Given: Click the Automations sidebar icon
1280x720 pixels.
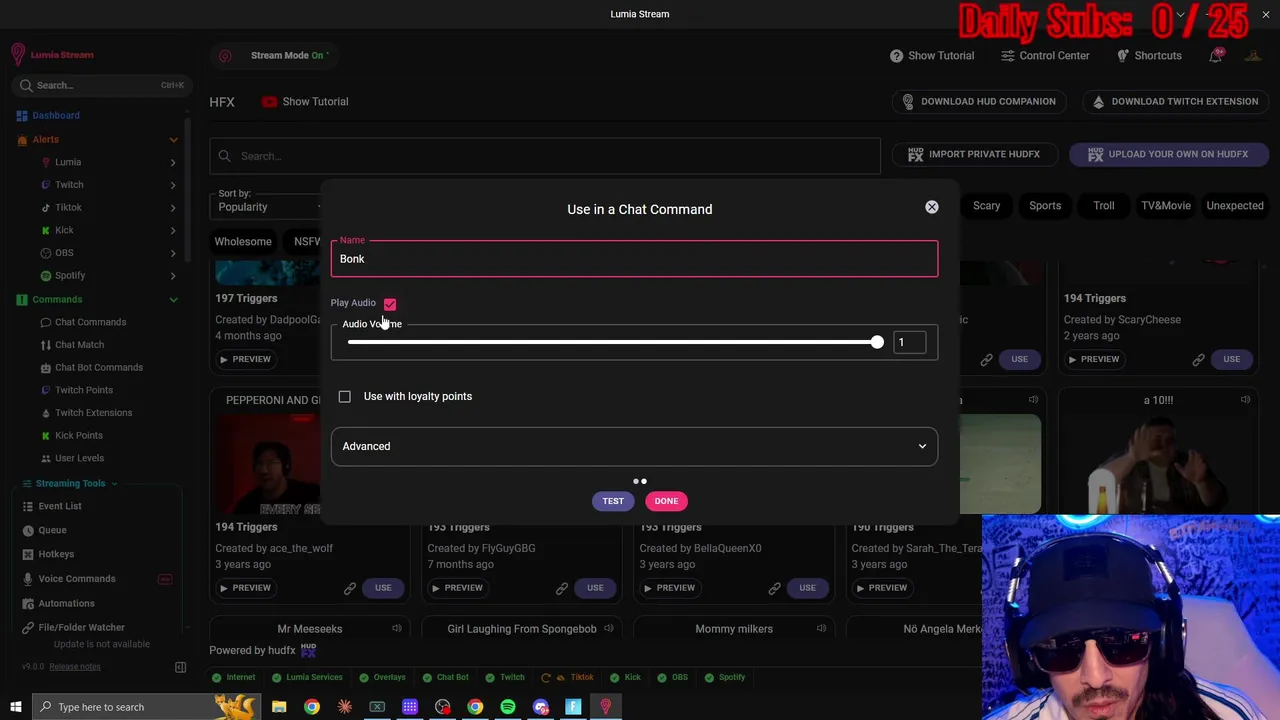Looking at the screenshot, I should pos(28,603).
